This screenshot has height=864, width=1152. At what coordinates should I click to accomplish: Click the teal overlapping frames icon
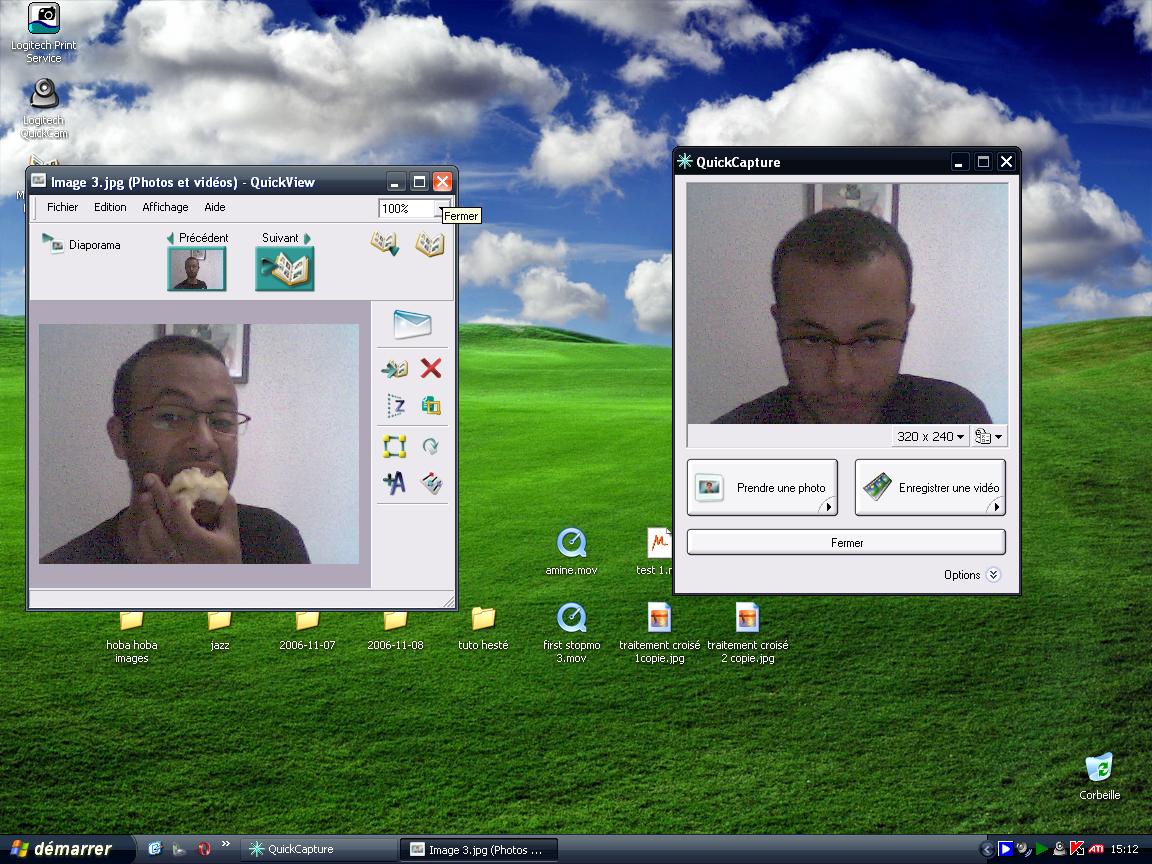[431, 406]
